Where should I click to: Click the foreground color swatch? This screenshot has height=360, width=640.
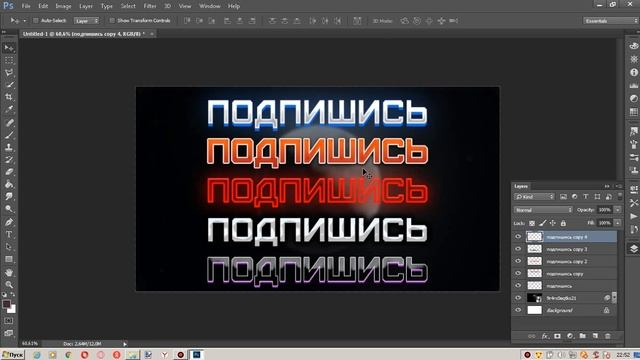6,304
